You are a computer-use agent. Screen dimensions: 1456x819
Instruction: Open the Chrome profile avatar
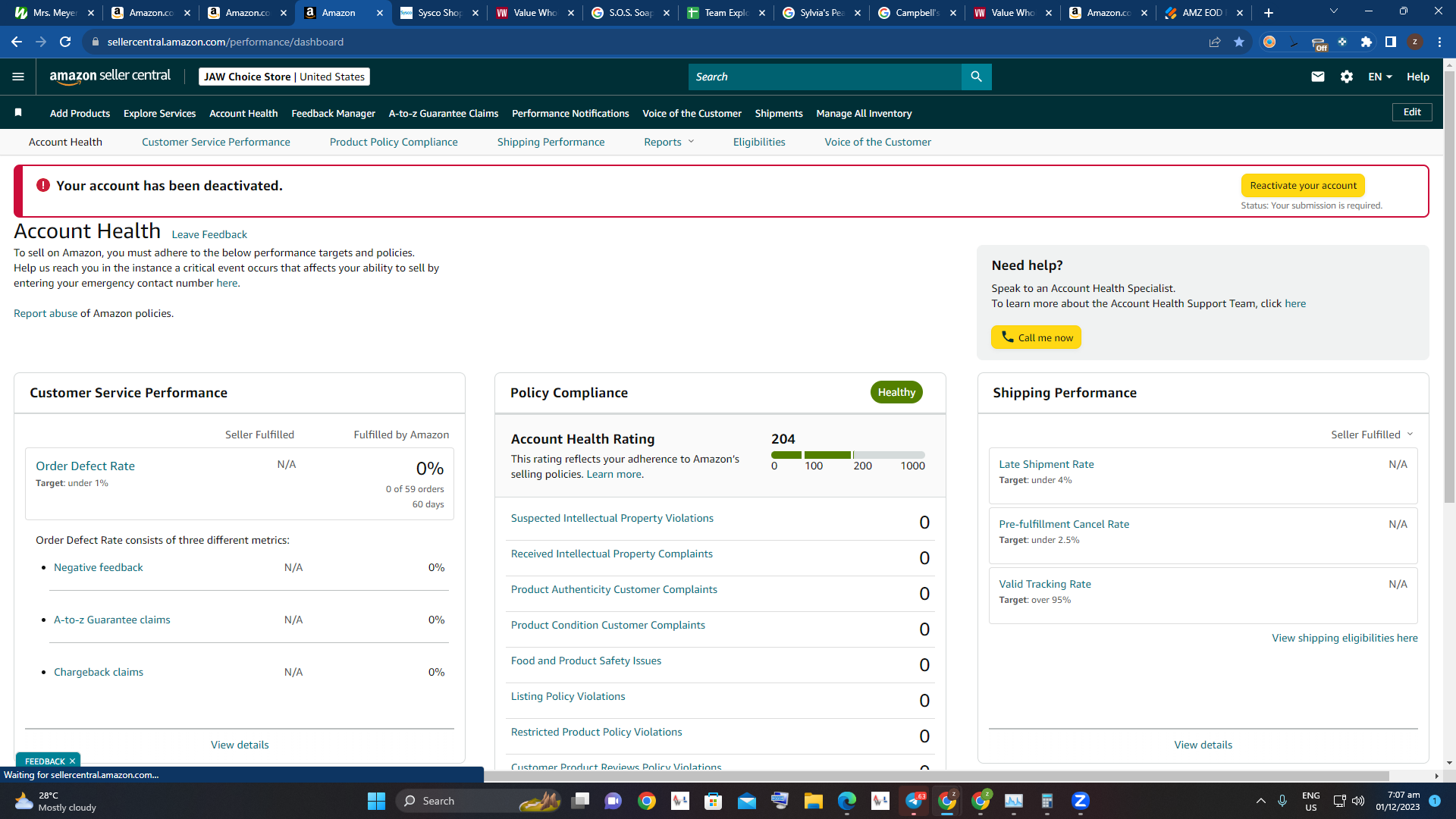coord(1415,42)
